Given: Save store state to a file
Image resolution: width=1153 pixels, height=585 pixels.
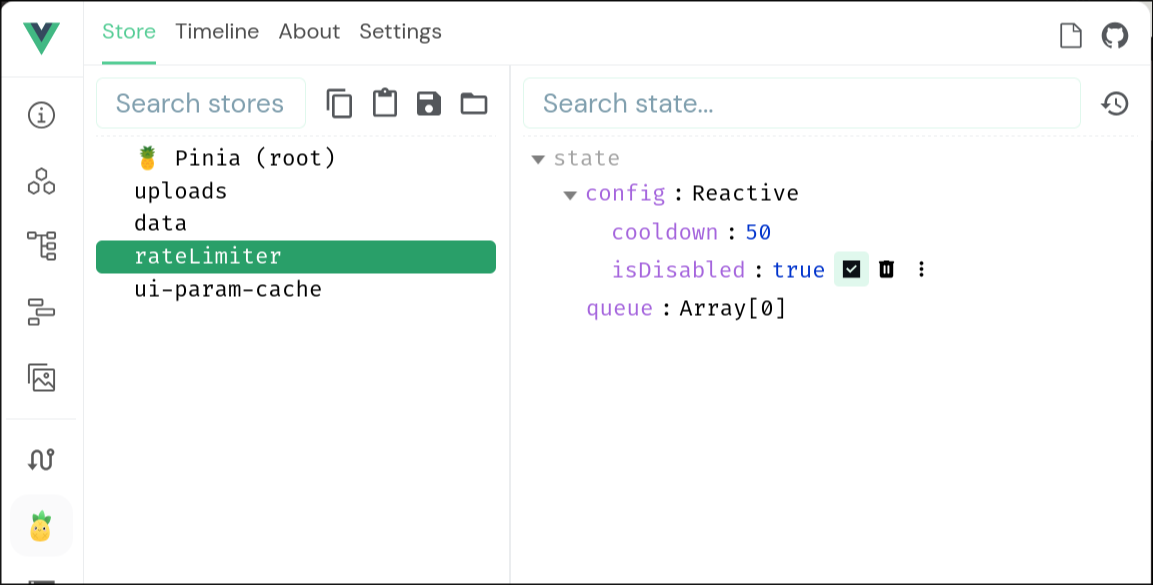Looking at the screenshot, I should (428, 102).
